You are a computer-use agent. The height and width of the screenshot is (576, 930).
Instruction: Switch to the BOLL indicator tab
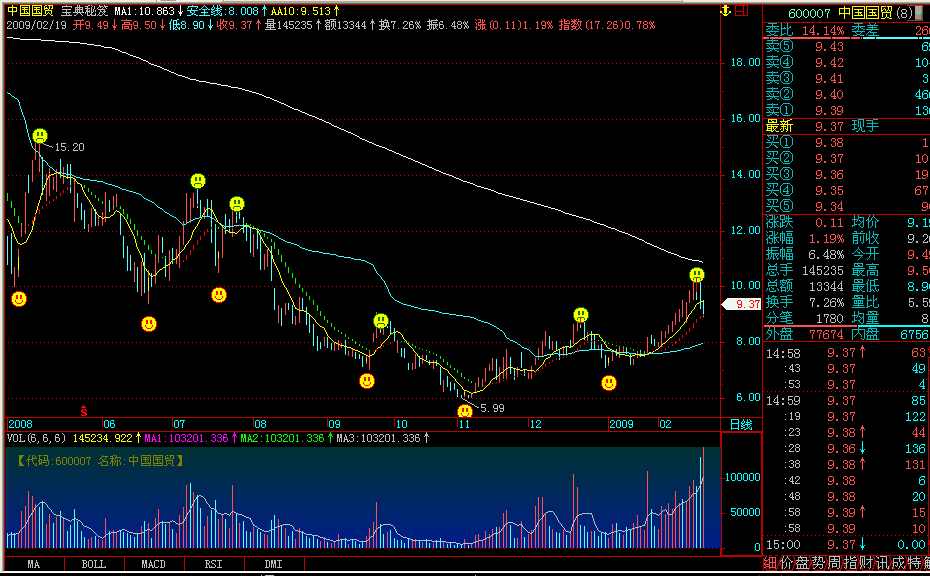click(94, 564)
